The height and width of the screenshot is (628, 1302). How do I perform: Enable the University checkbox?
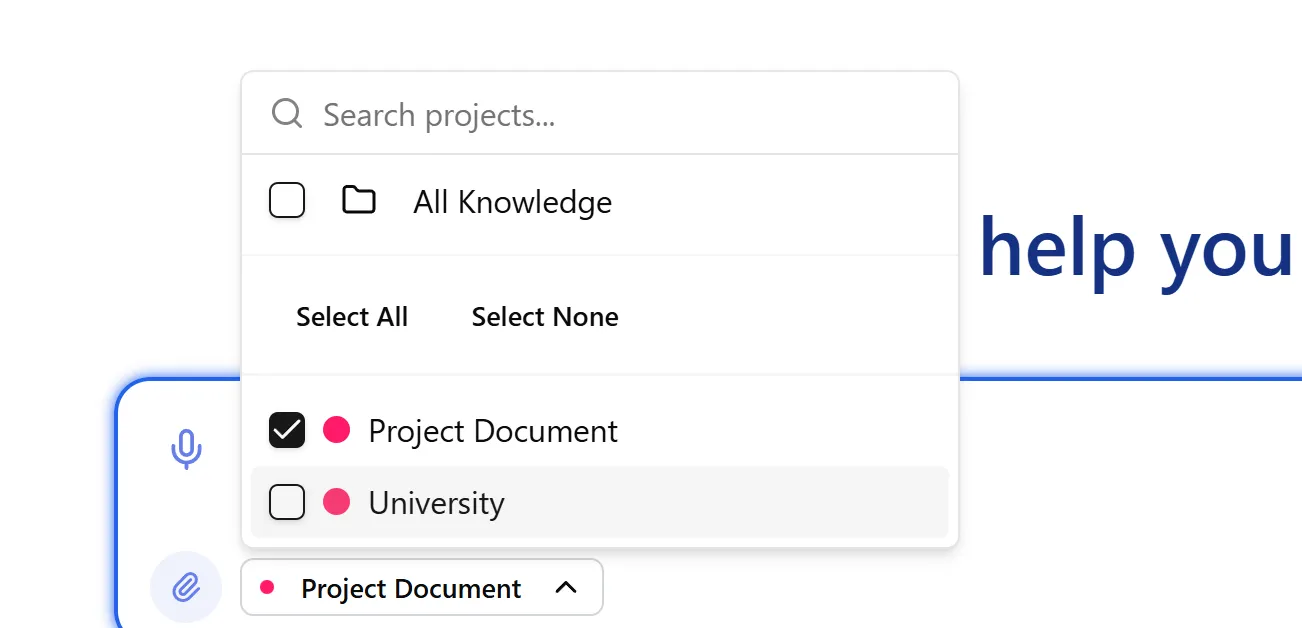[x=287, y=502]
